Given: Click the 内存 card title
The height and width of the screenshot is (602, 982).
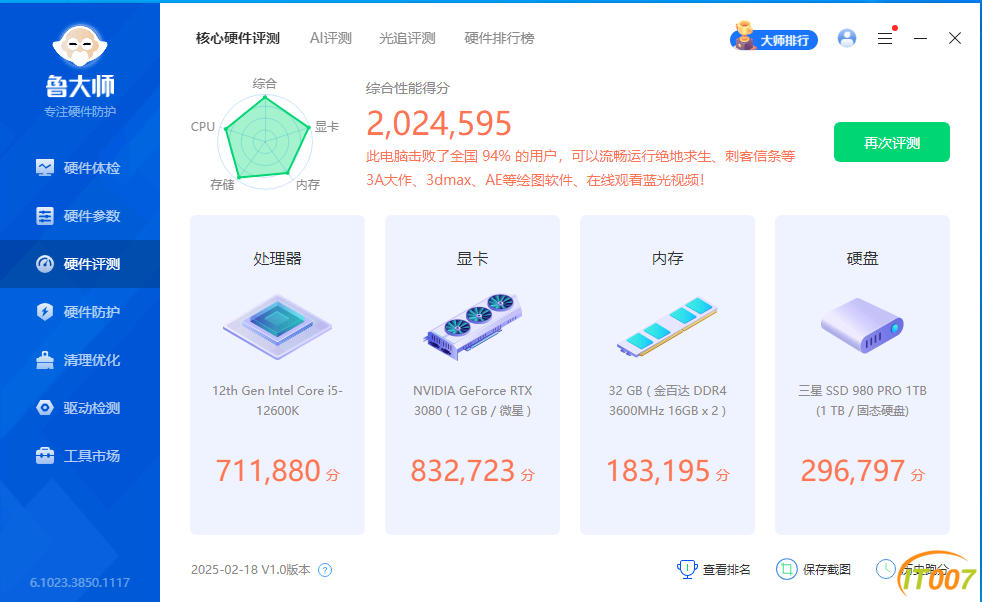Looking at the screenshot, I should [667, 259].
